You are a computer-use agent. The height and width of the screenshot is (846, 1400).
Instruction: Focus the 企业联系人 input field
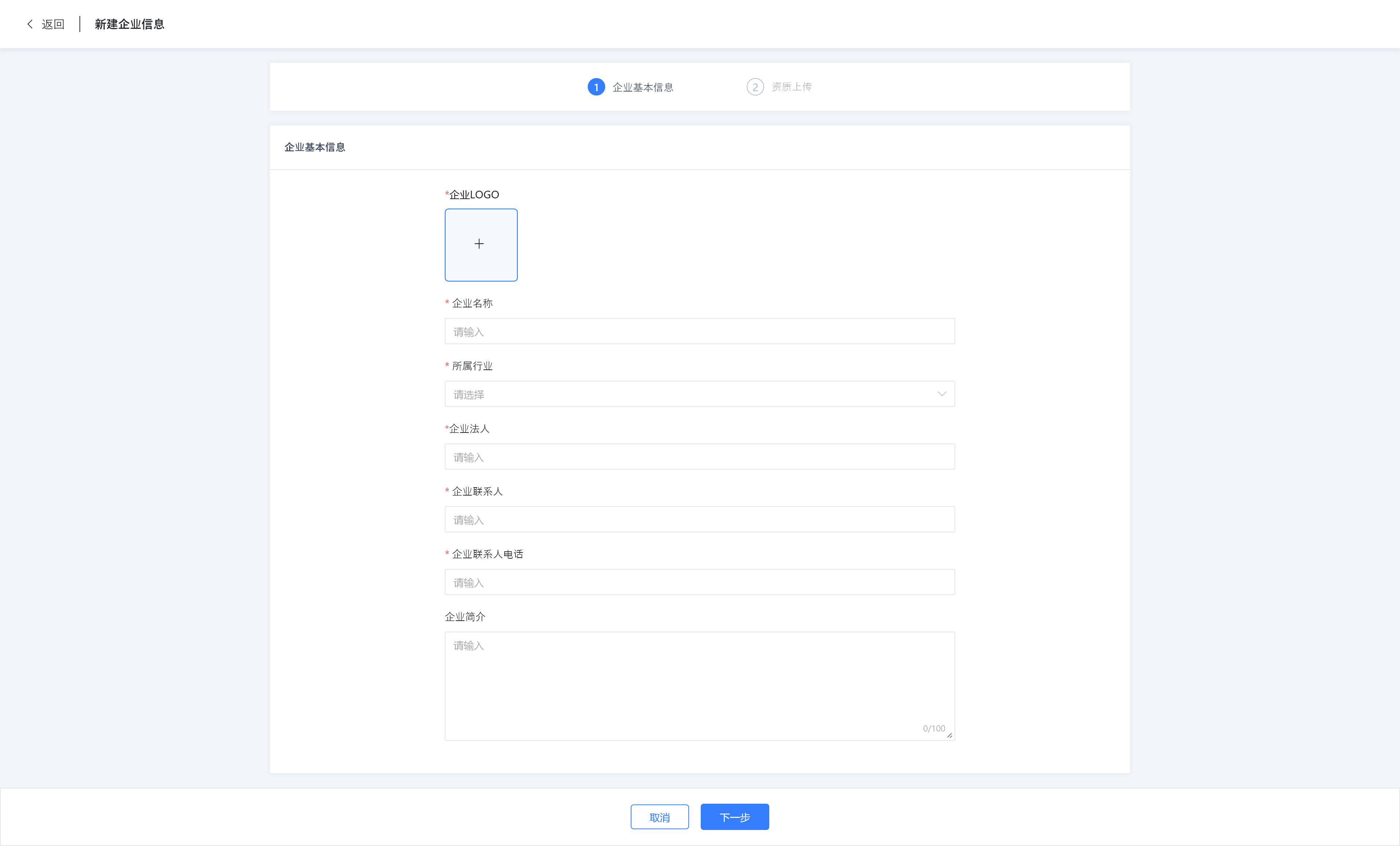[699, 519]
